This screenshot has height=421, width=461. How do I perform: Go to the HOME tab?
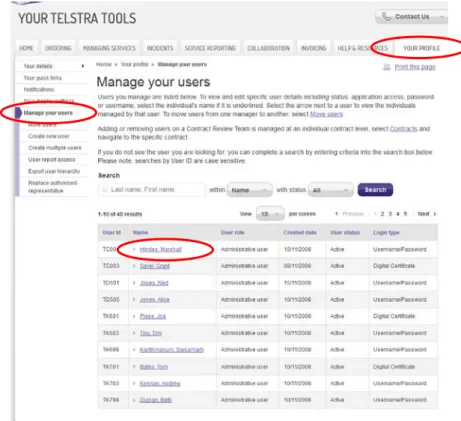(x=26, y=48)
